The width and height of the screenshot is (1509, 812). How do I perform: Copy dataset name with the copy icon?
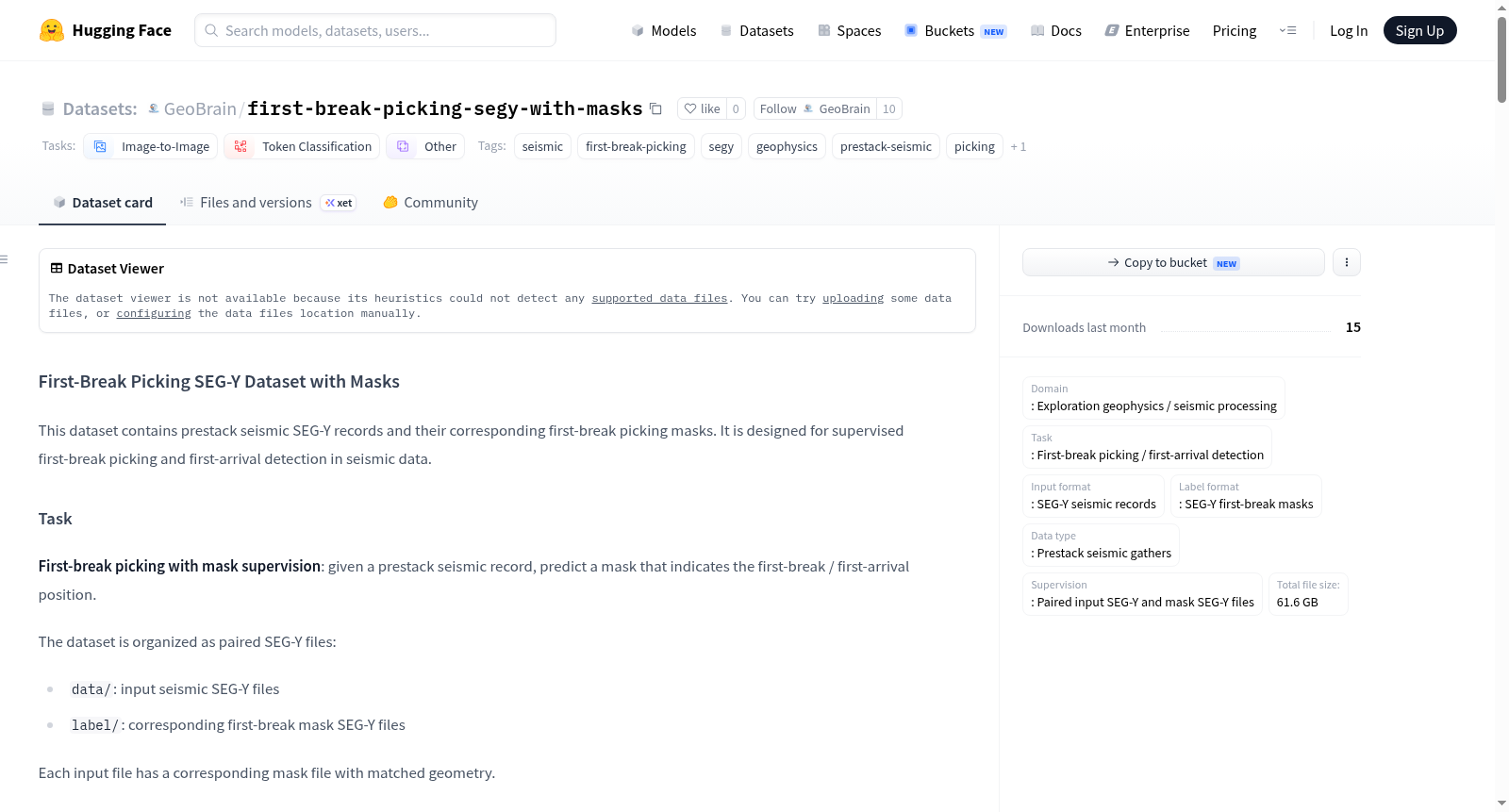tap(655, 108)
